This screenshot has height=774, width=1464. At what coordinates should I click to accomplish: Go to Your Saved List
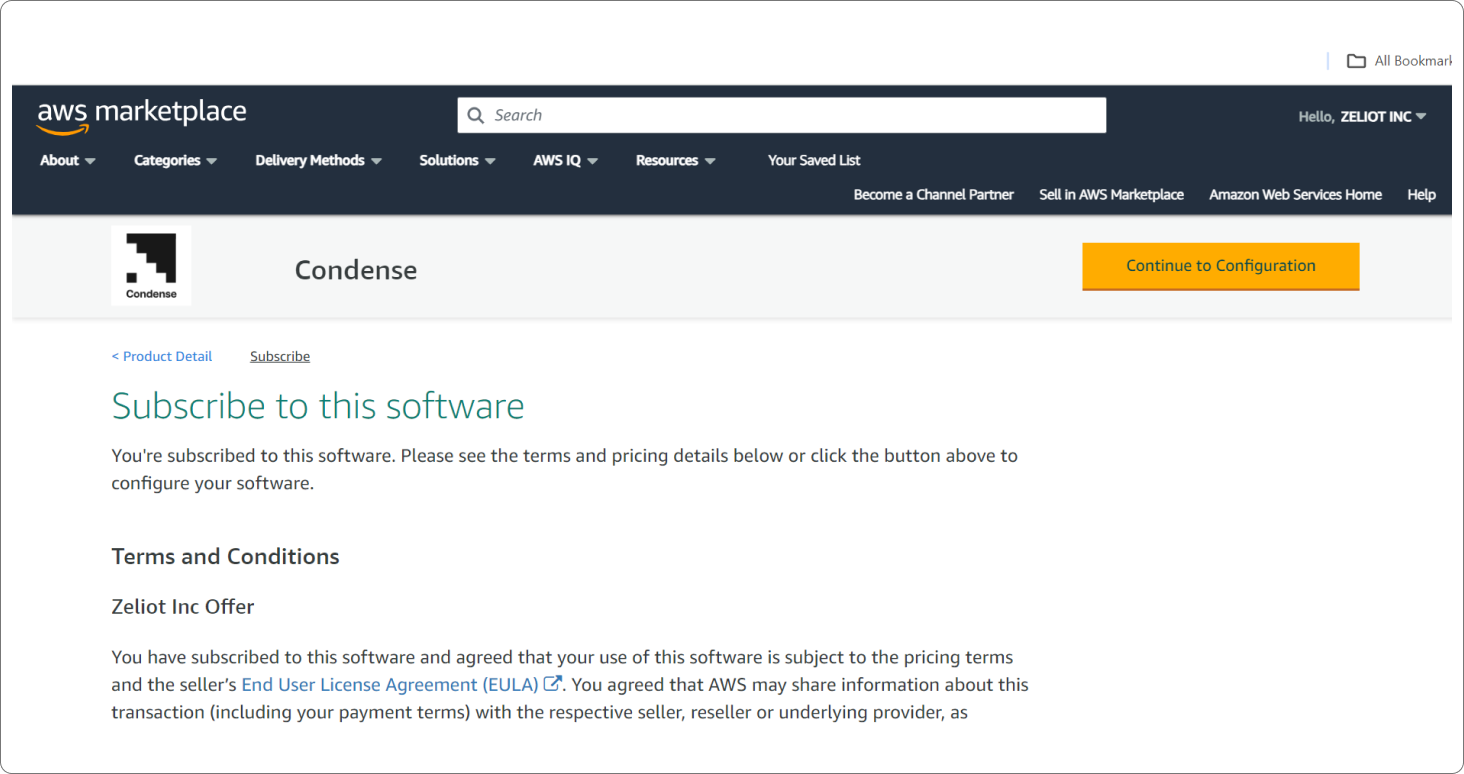pyautogui.click(x=814, y=160)
